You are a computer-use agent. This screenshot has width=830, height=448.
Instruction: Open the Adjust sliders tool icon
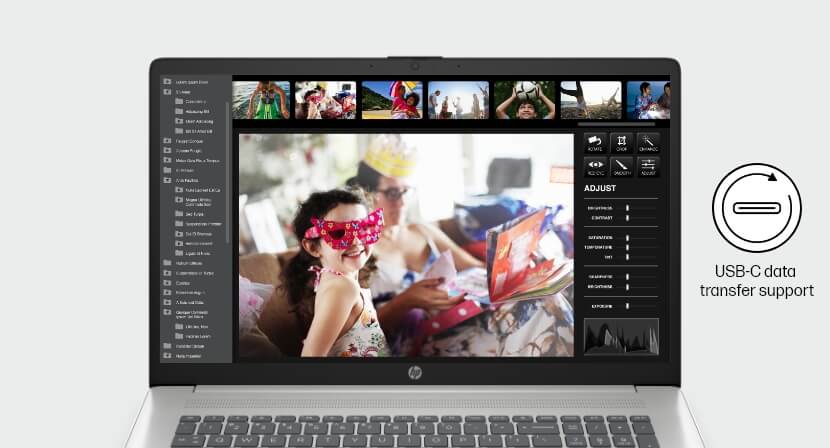tap(647, 166)
